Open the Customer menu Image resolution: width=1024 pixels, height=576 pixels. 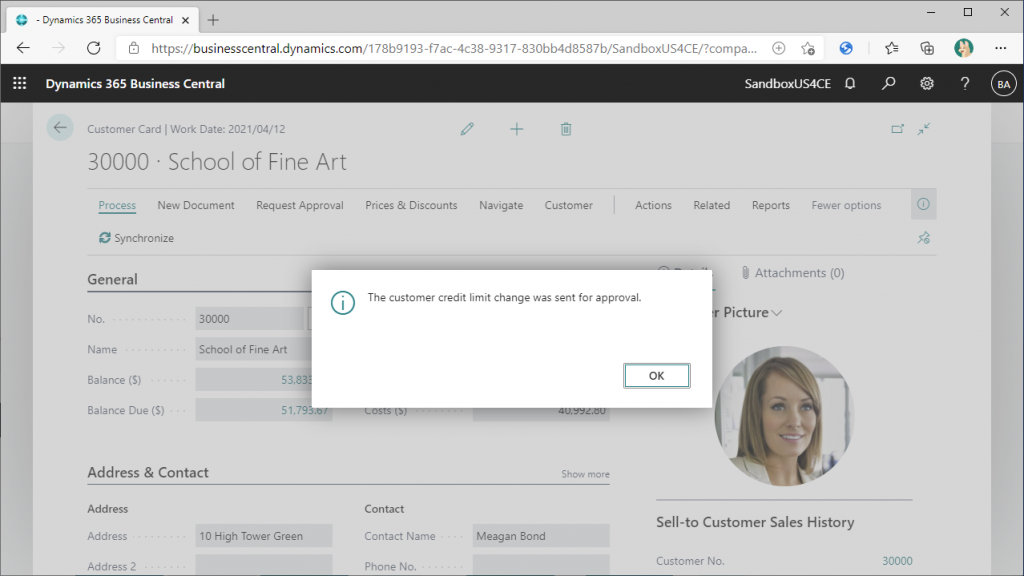pos(569,205)
